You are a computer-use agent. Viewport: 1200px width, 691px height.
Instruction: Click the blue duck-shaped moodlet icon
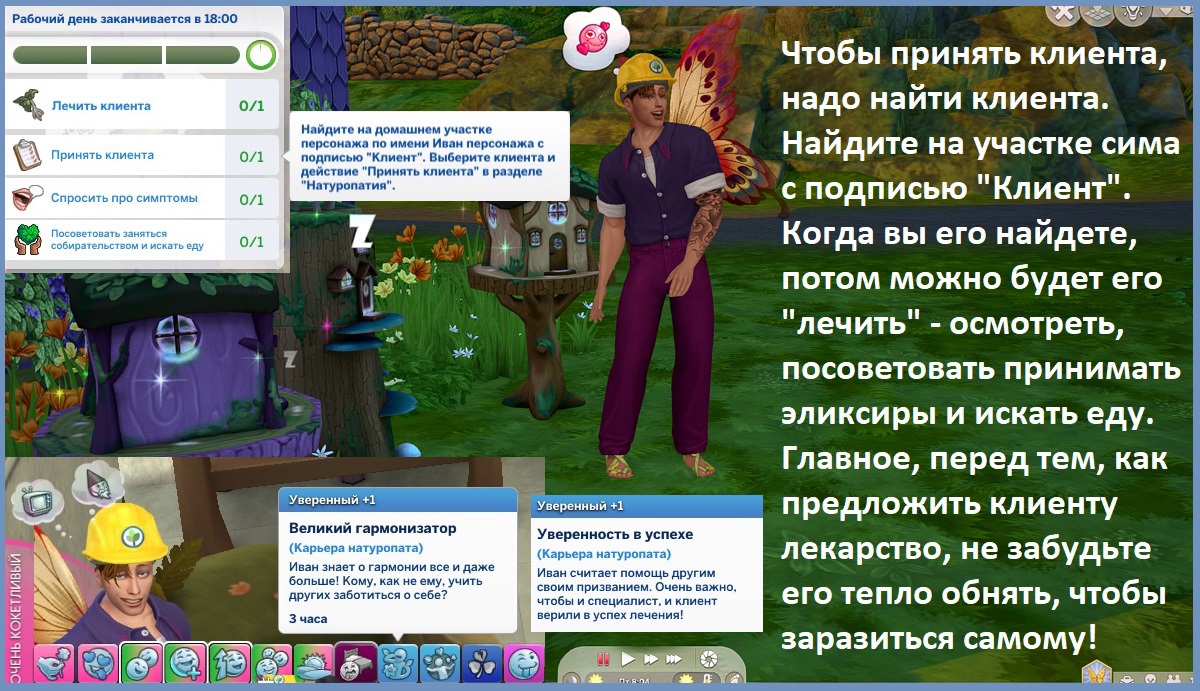[397, 664]
